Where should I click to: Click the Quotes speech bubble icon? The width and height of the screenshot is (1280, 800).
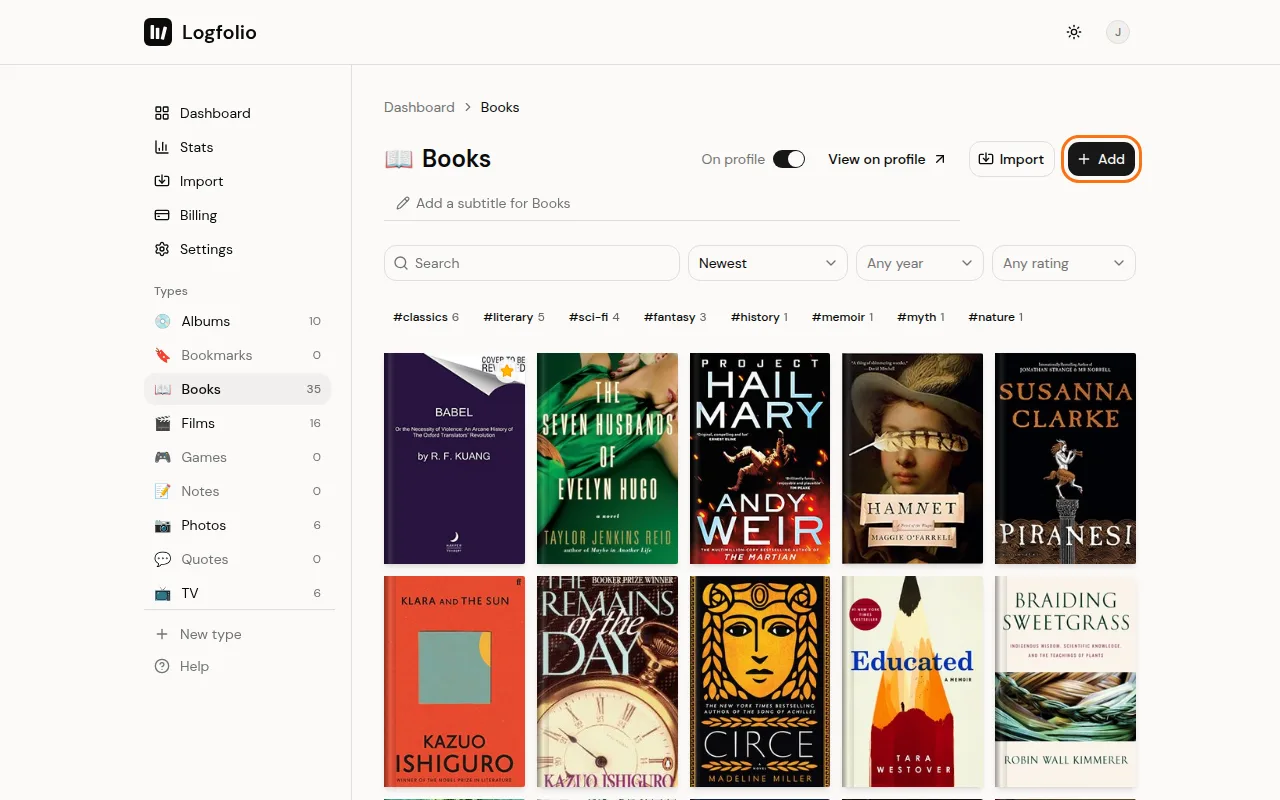(162, 559)
